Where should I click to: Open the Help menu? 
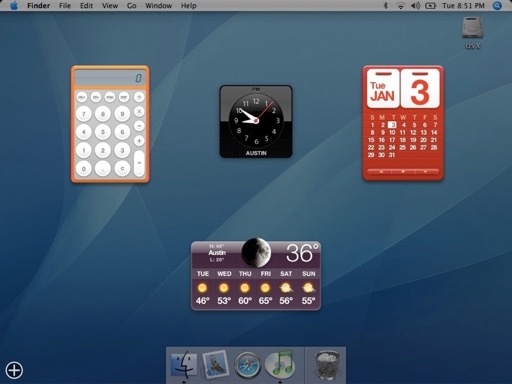click(x=188, y=6)
